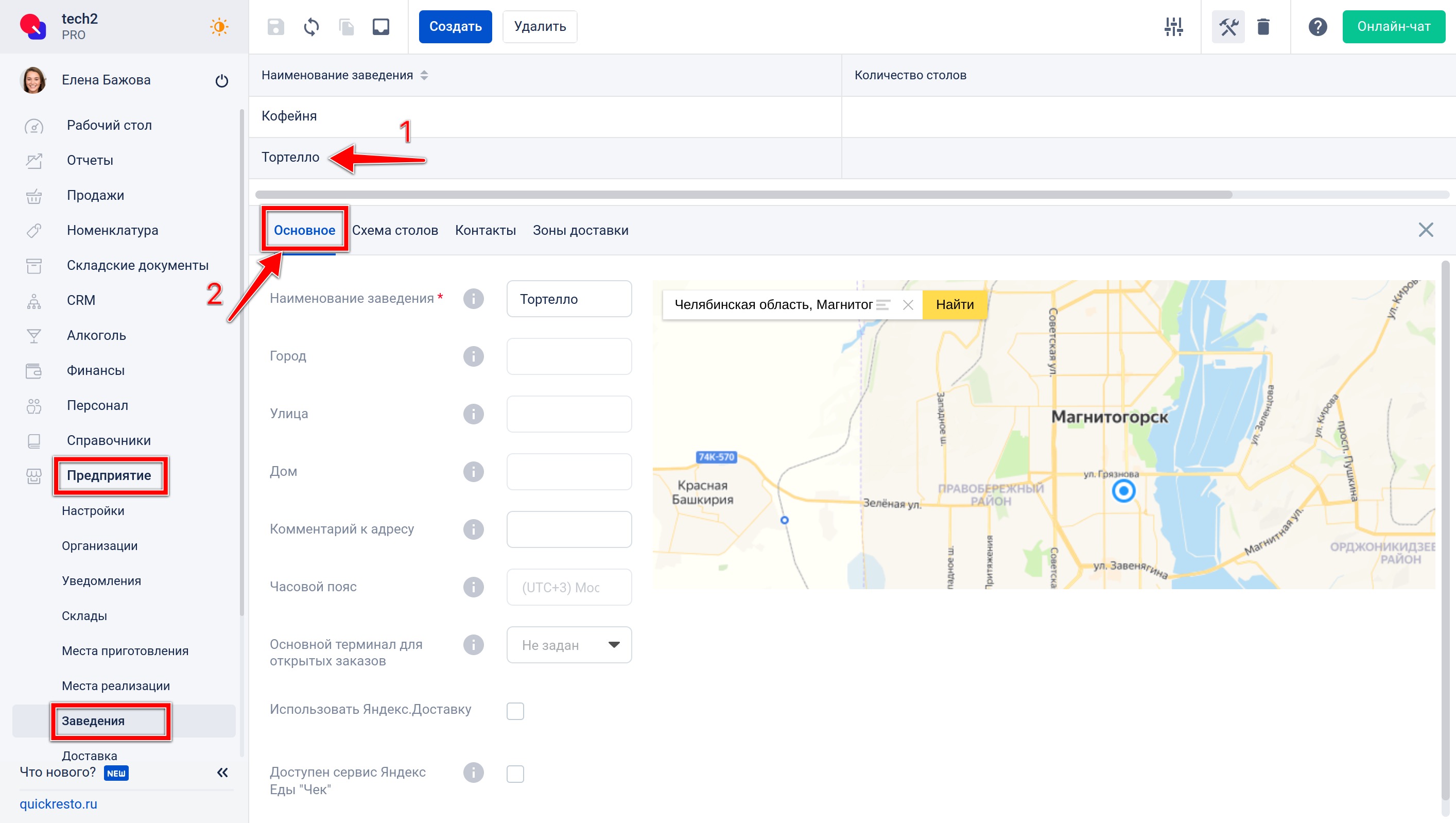Click the tools hammer-wrench icon
This screenshot has height=823, width=1456.
point(1228,27)
